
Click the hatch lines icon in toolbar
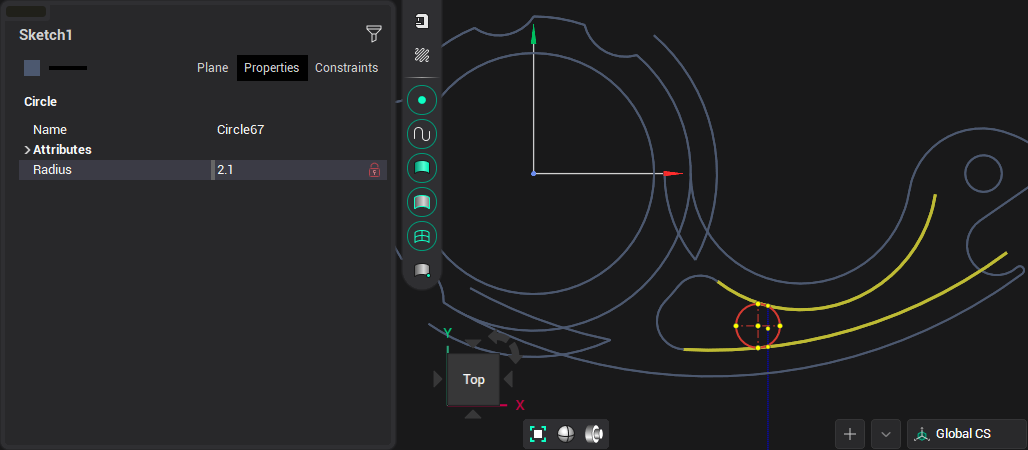(x=422, y=56)
